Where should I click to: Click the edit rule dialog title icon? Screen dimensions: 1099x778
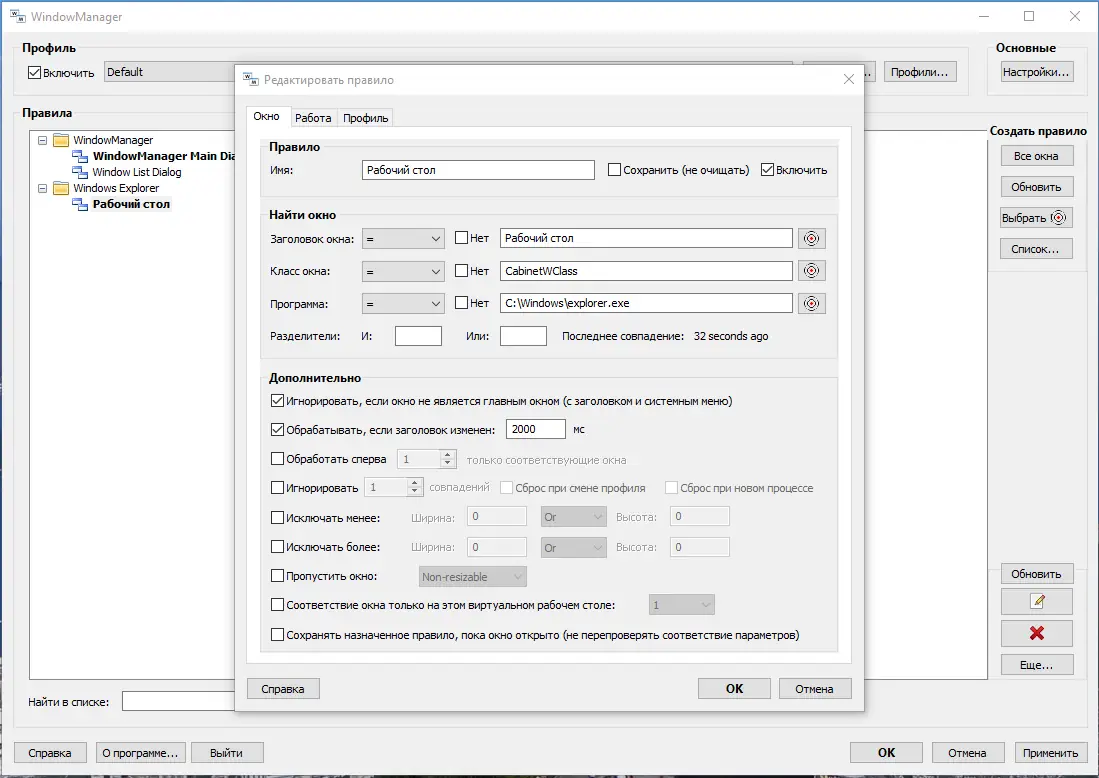coord(250,79)
